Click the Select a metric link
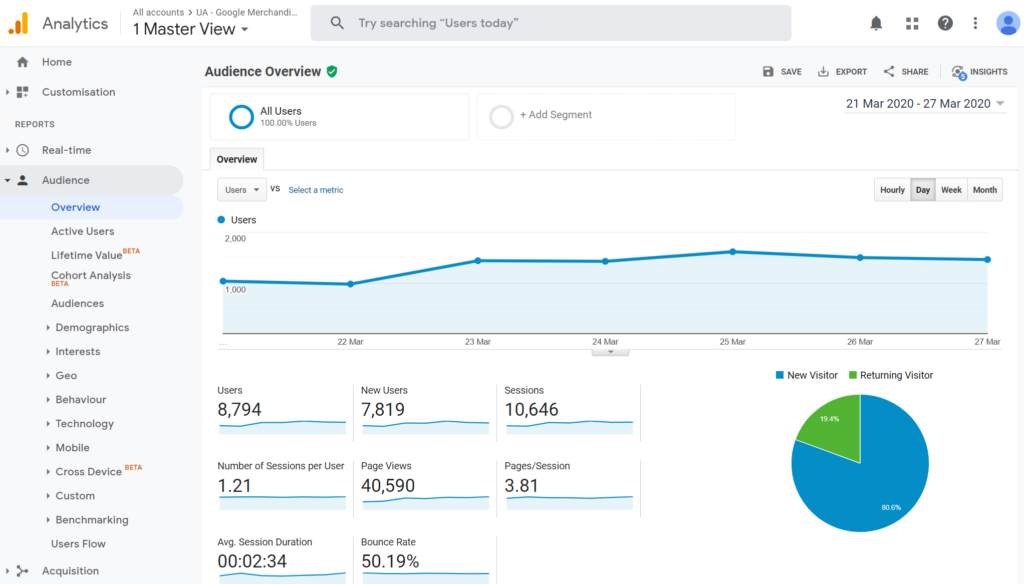Image resolution: width=1024 pixels, height=584 pixels. point(315,190)
